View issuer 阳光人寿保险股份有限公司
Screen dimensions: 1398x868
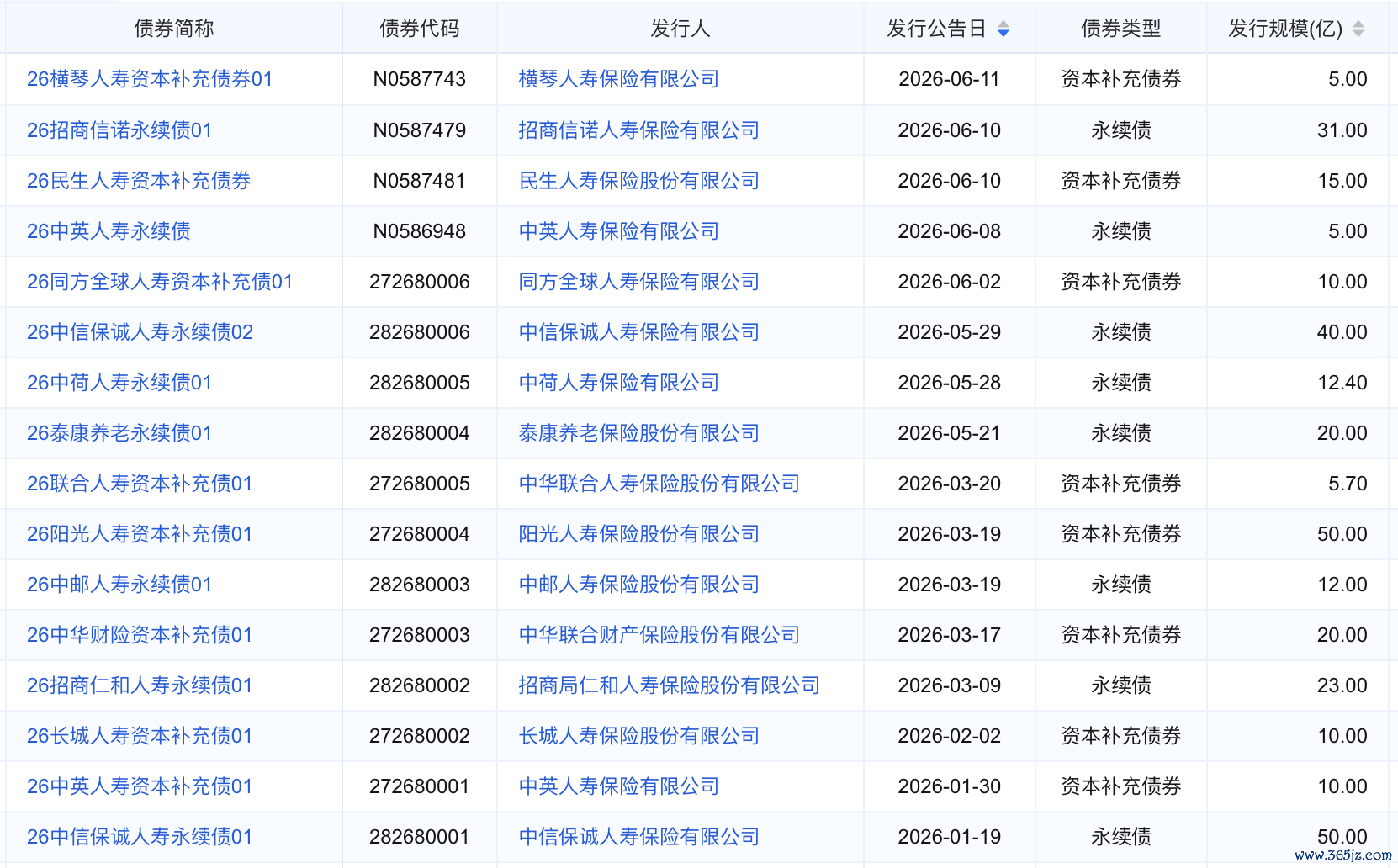(x=639, y=534)
